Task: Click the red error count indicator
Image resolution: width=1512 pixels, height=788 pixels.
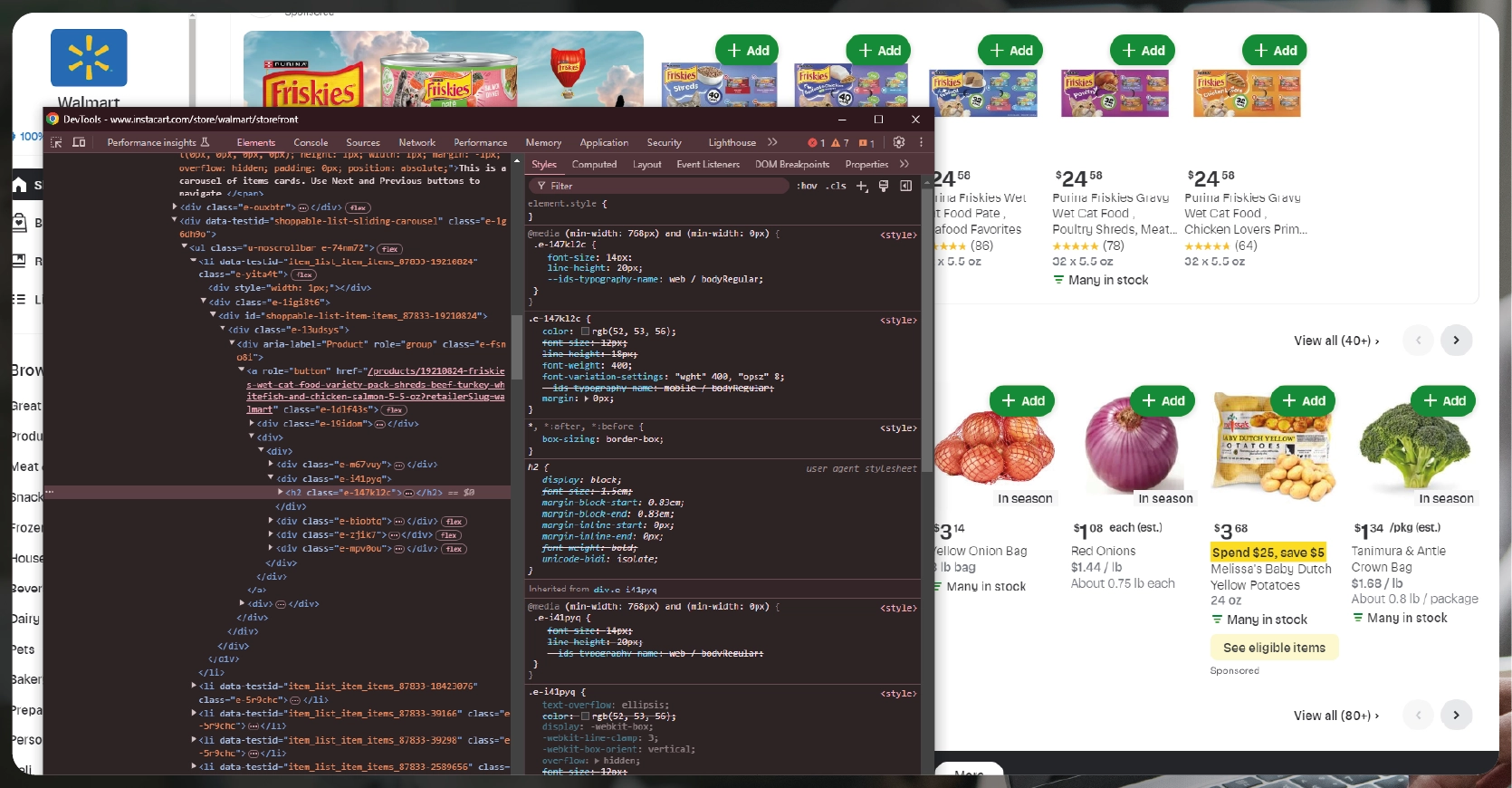Action: click(816, 143)
